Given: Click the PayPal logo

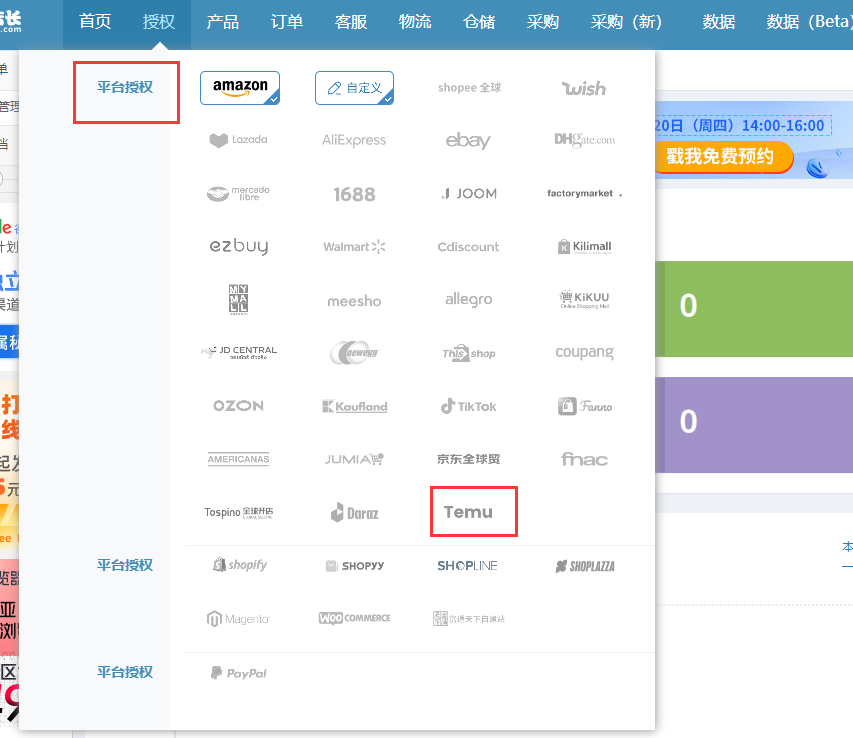Looking at the screenshot, I should pyautogui.click(x=238, y=673).
